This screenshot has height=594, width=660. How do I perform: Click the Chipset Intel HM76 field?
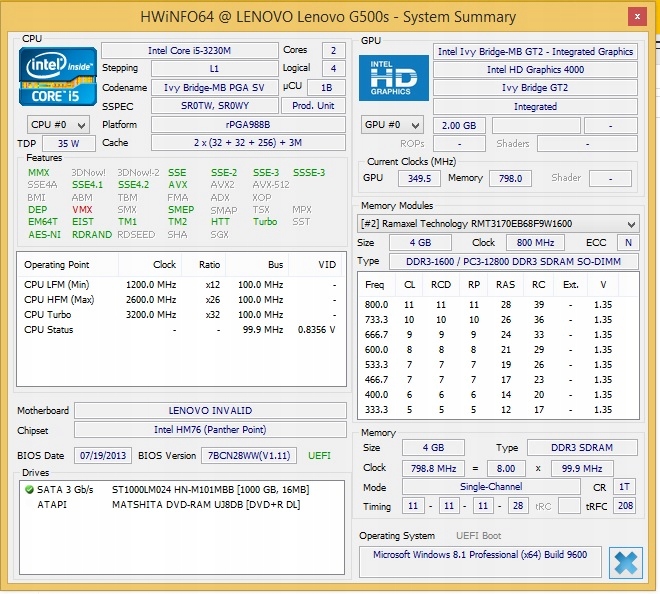pyautogui.click(x=210, y=430)
